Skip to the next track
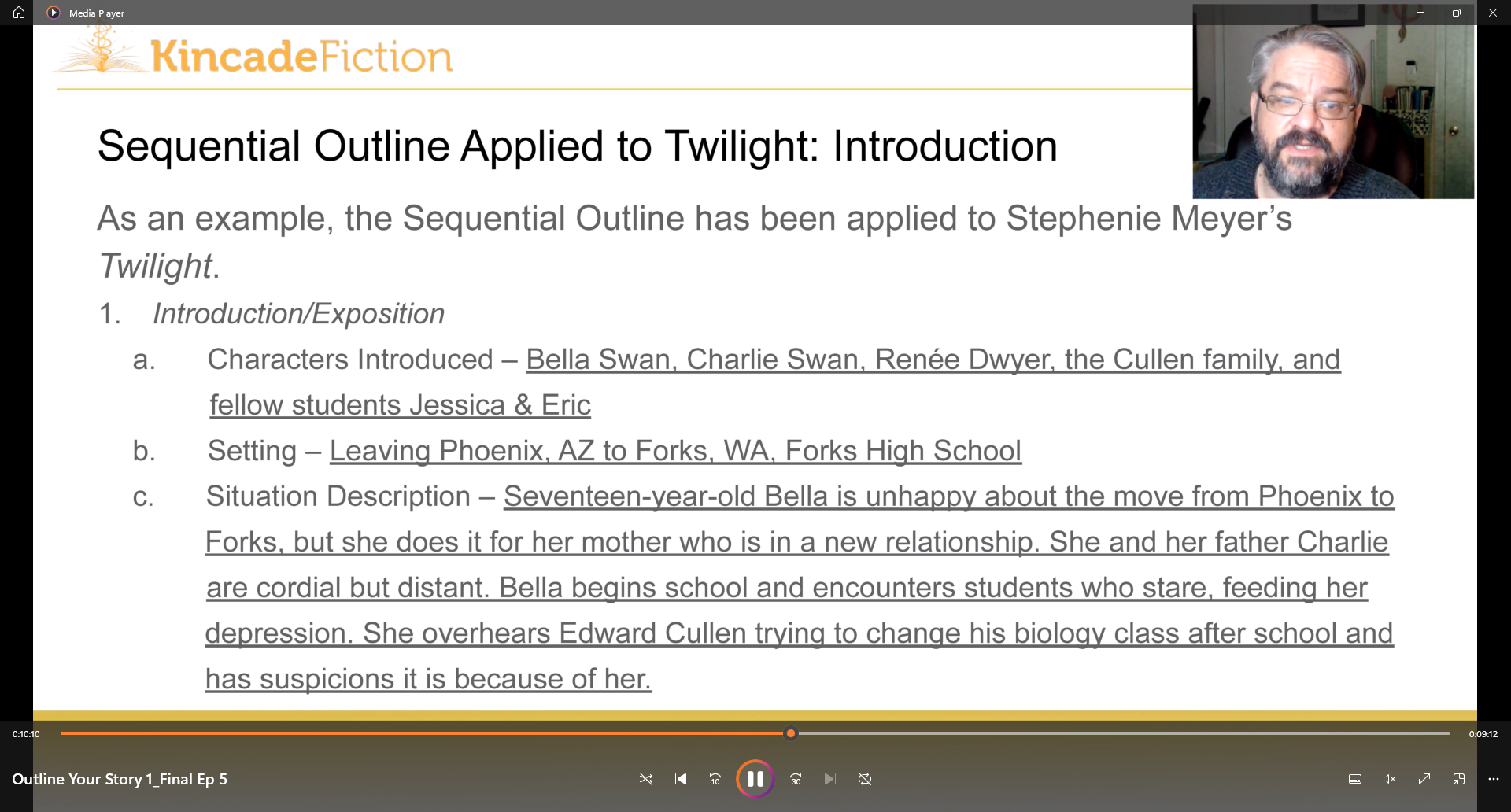This screenshot has height=812, width=1511. pos(830,779)
